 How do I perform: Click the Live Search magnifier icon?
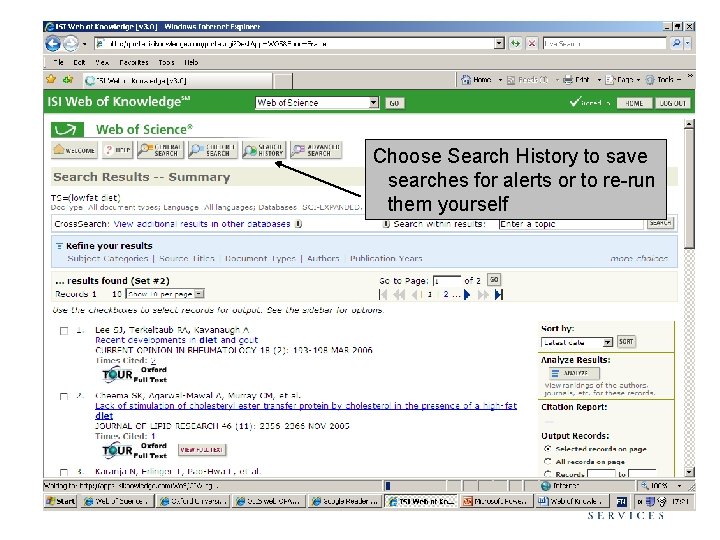[x=676, y=44]
